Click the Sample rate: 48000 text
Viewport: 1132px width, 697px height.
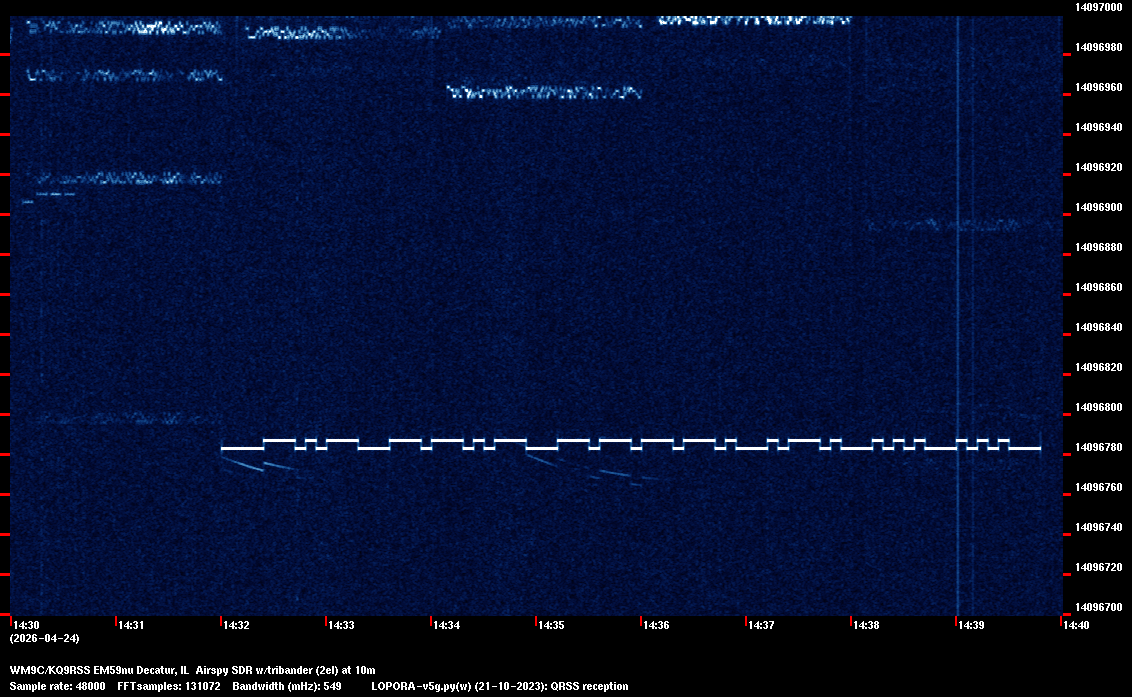tap(58, 686)
